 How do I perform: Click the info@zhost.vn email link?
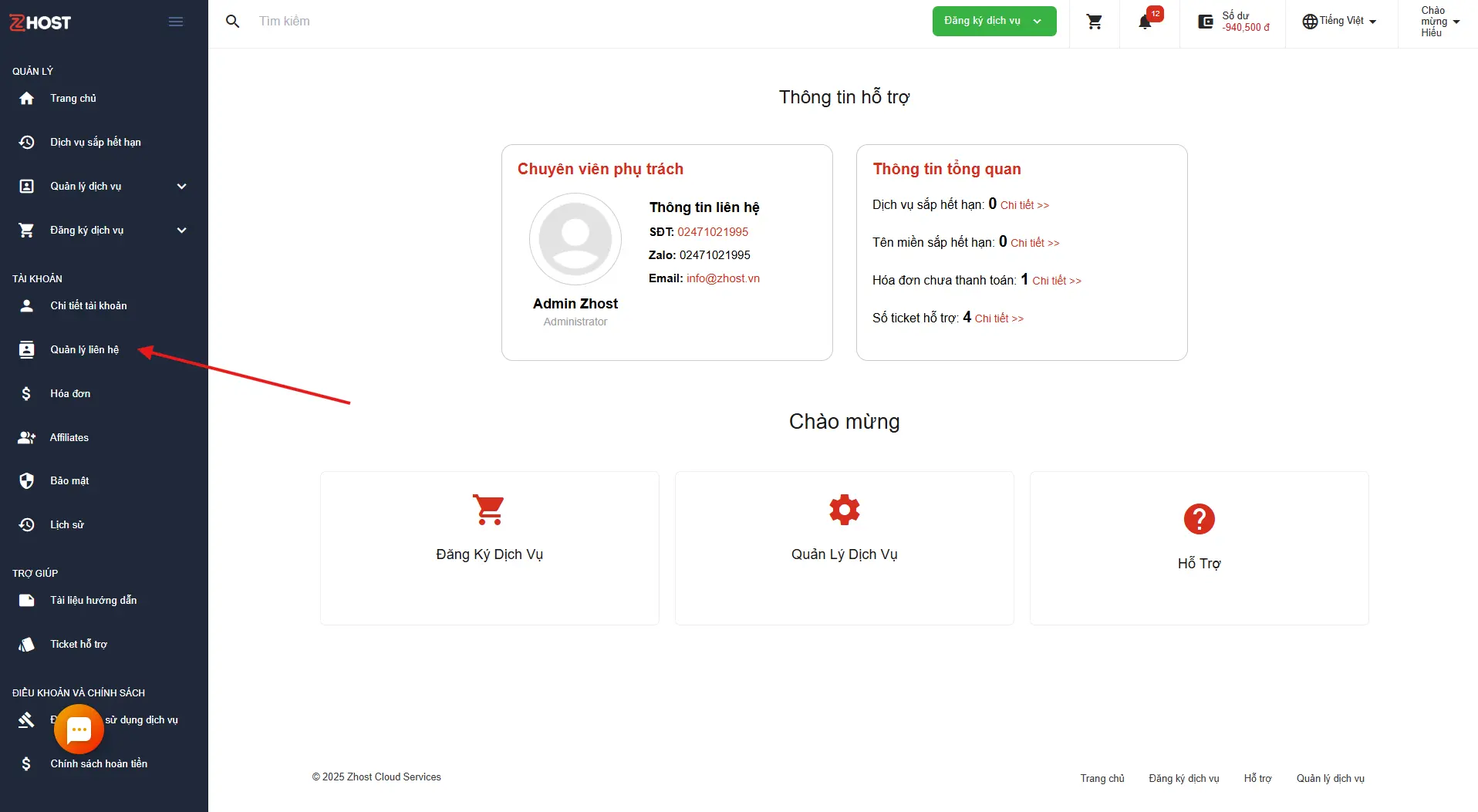pos(723,278)
